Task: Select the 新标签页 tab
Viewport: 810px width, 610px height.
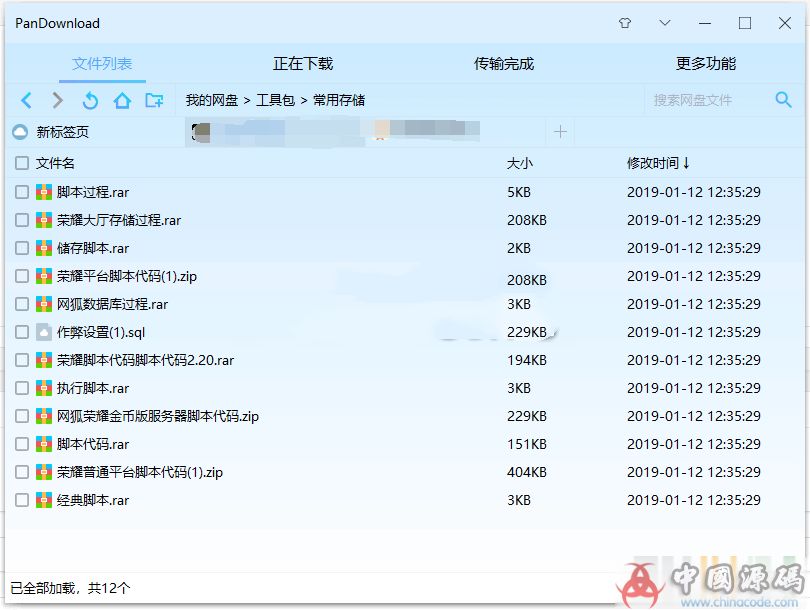Action: click(63, 132)
